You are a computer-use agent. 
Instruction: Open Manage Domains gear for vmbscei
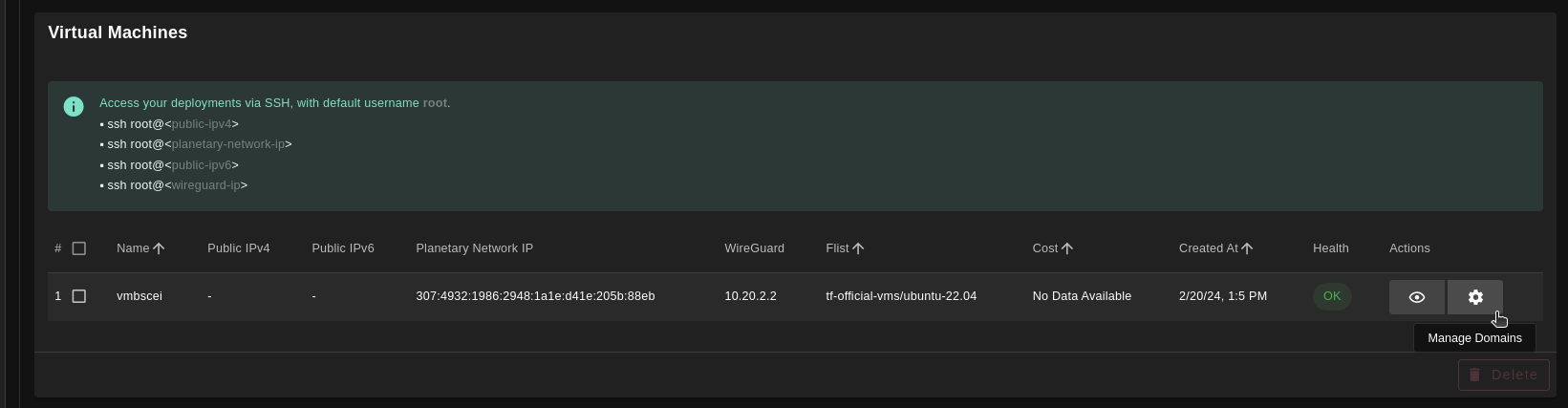(1474, 297)
